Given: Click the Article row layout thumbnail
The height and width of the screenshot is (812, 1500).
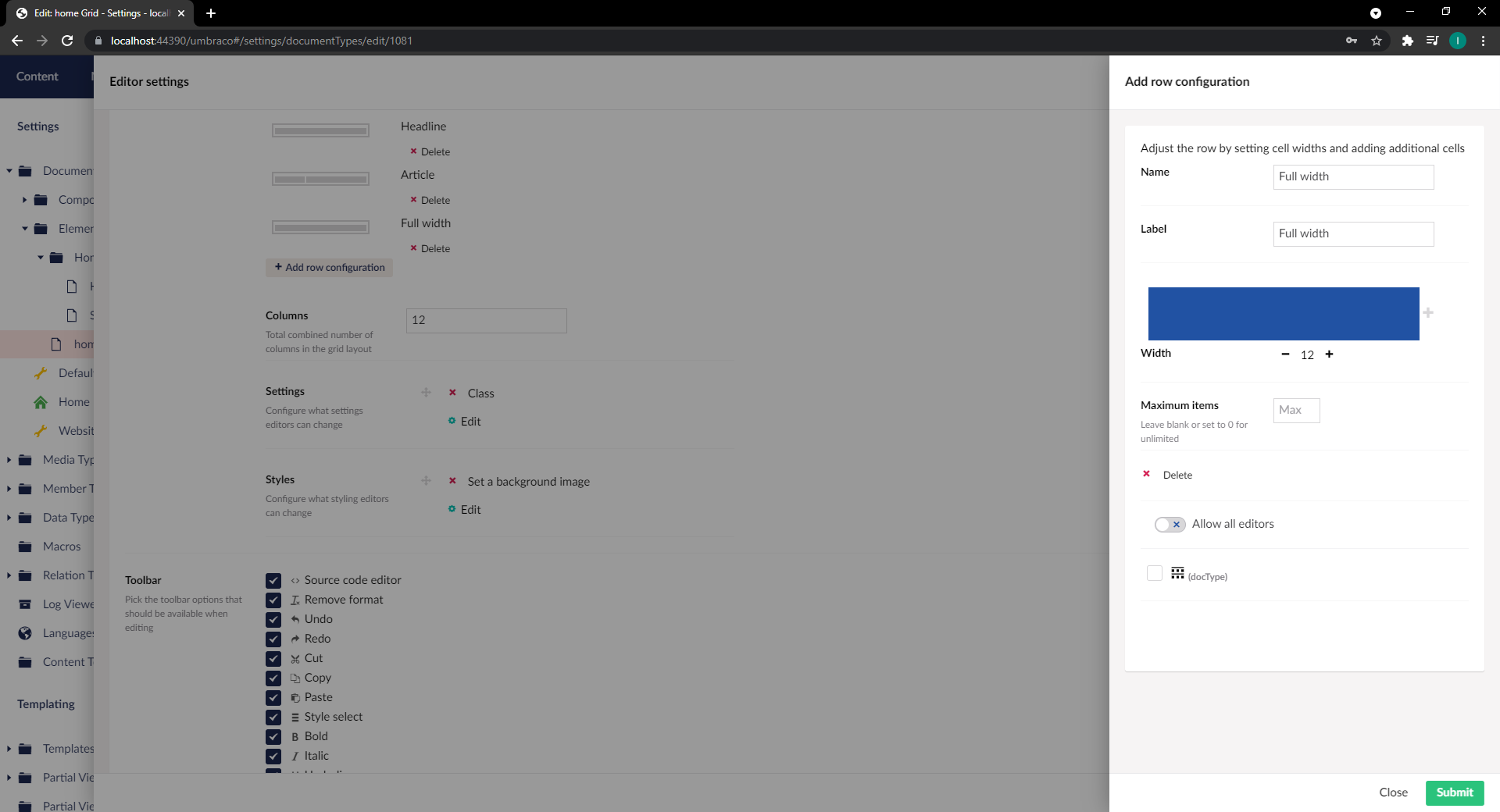Looking at the screenshot, I should (x=320, y=180).
